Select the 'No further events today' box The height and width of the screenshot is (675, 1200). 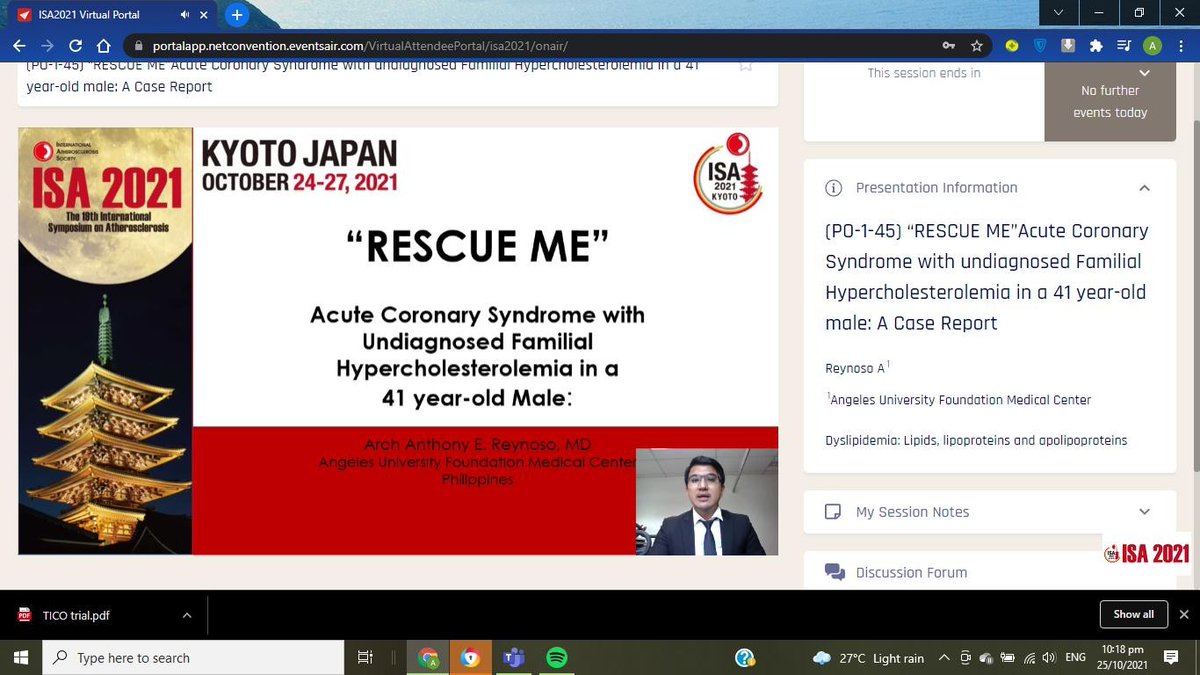(1110, 101)
